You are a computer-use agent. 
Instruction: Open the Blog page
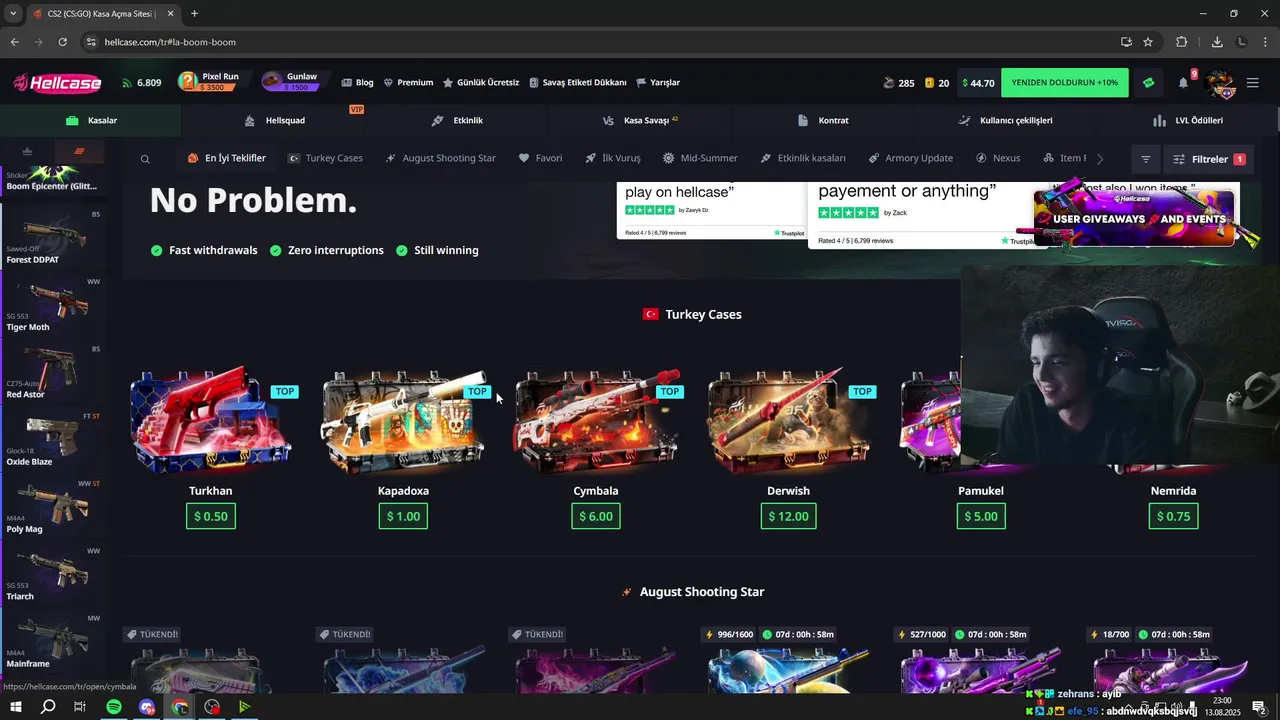point(357,83)
